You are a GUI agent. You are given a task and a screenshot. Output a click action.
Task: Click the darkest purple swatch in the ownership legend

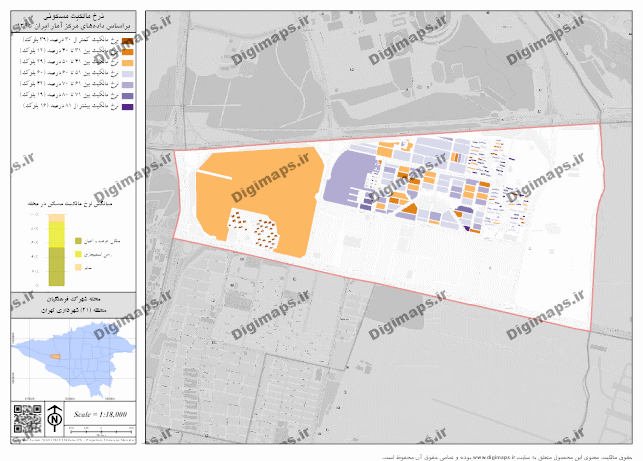(125, 105)
